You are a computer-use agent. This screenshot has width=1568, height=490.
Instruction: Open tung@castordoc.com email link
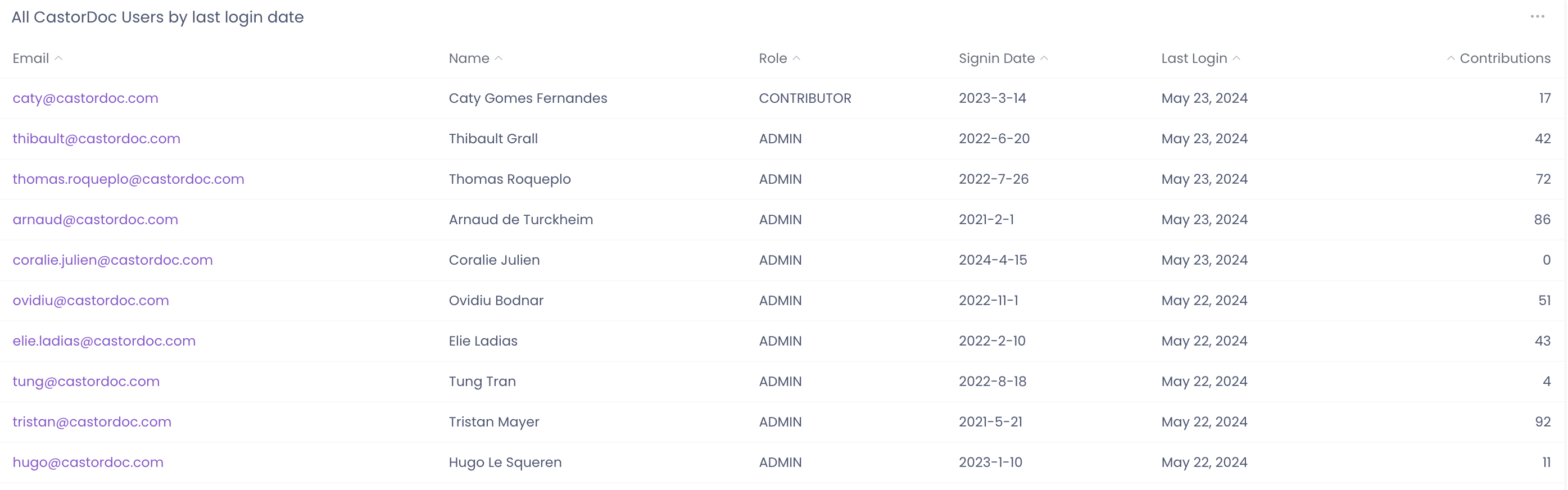pyautogui.click(x=86, y=382)
